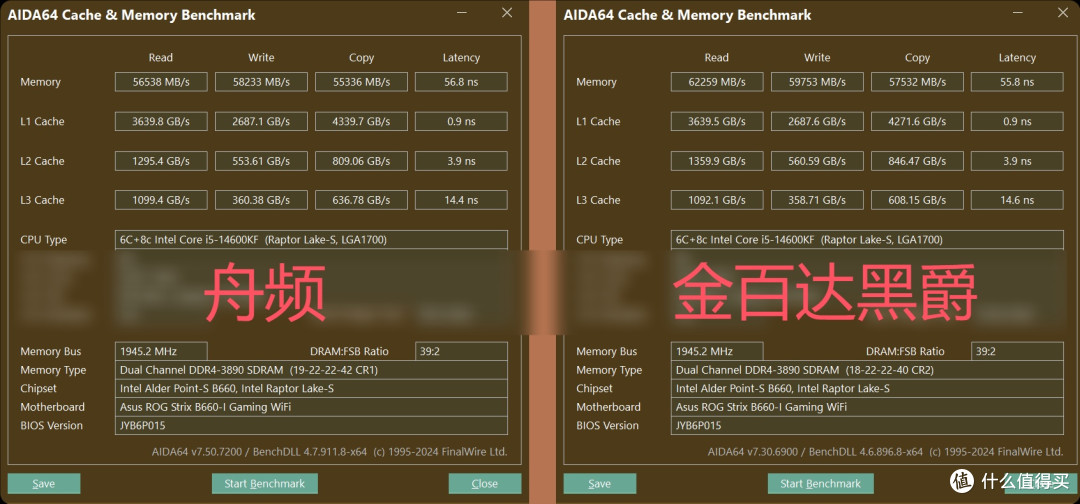This screenshot has height=504, width=1080.
Task: Select the Memory Write value 59753 MB/s
Action: coord(817,82)
